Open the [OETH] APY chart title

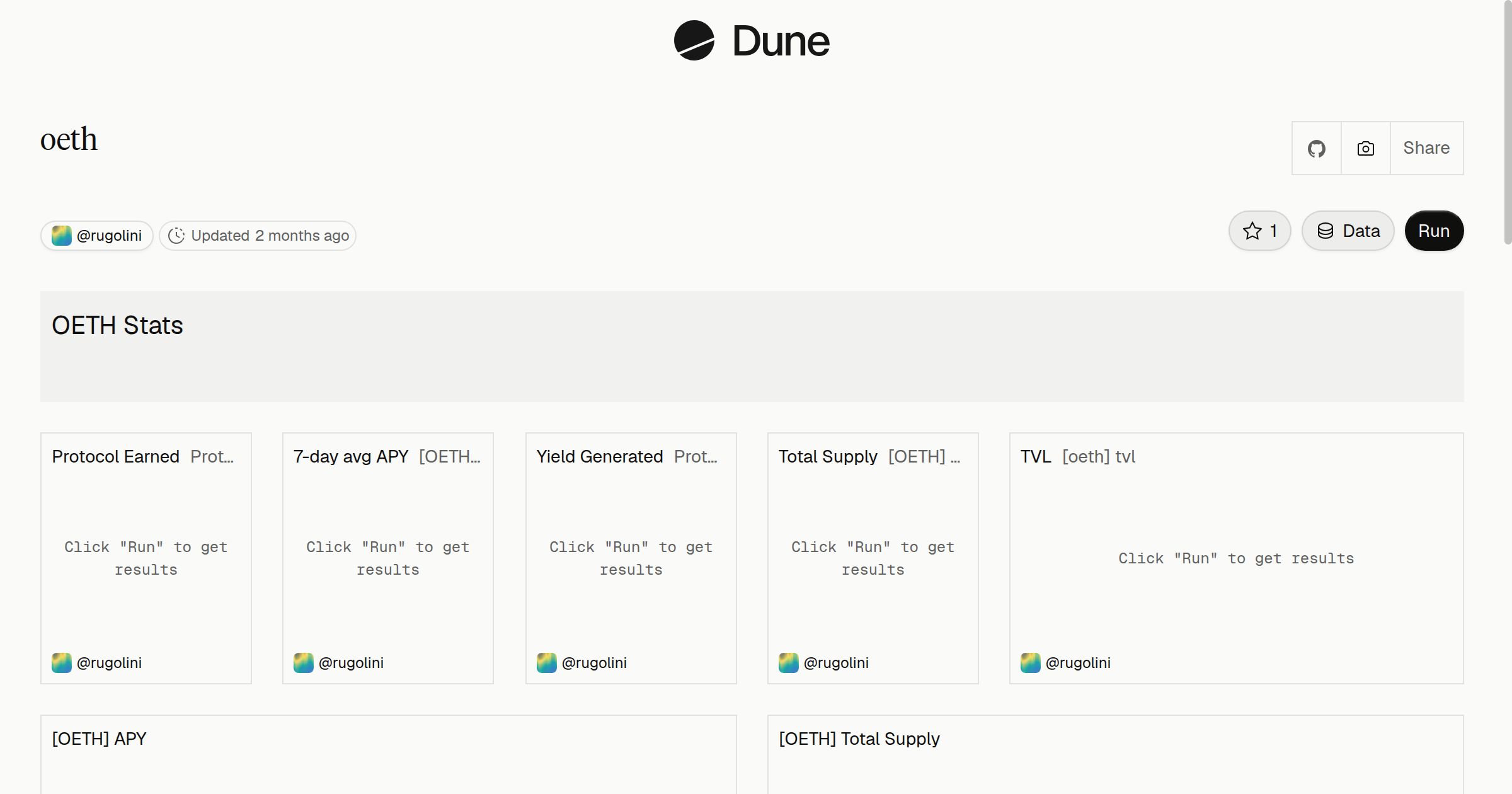coord(99,739)
